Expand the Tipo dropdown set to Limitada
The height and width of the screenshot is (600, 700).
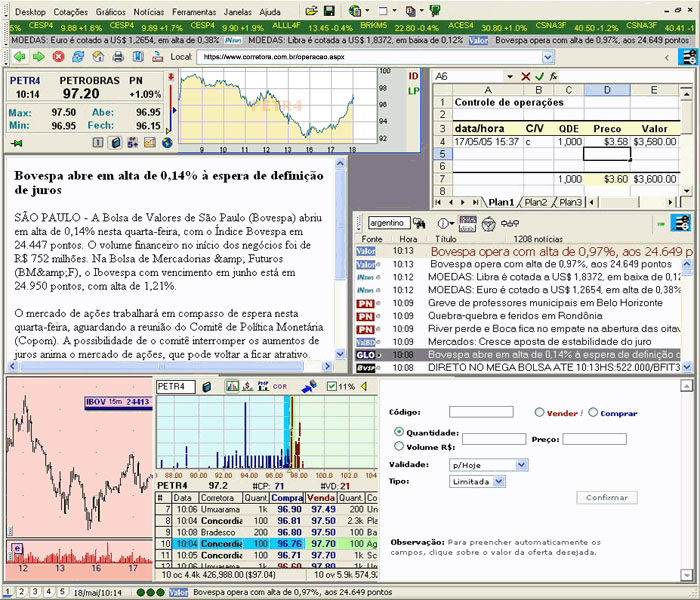(499, 481)
